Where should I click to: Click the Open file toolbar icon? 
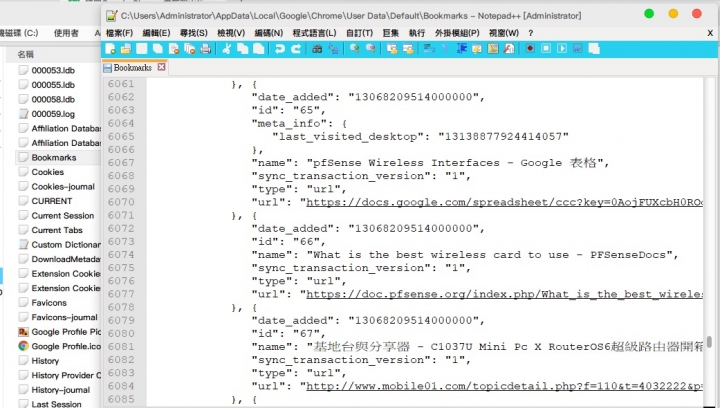point(126,49)
